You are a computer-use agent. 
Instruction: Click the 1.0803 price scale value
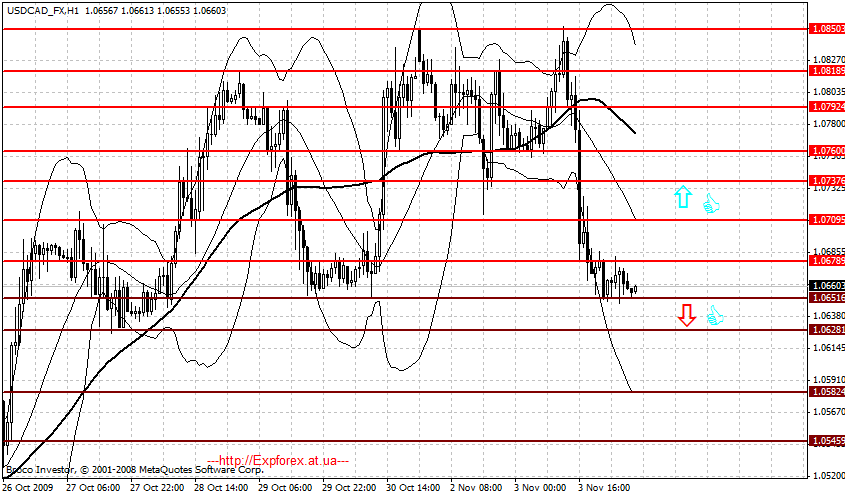click(x=828, y=92)
